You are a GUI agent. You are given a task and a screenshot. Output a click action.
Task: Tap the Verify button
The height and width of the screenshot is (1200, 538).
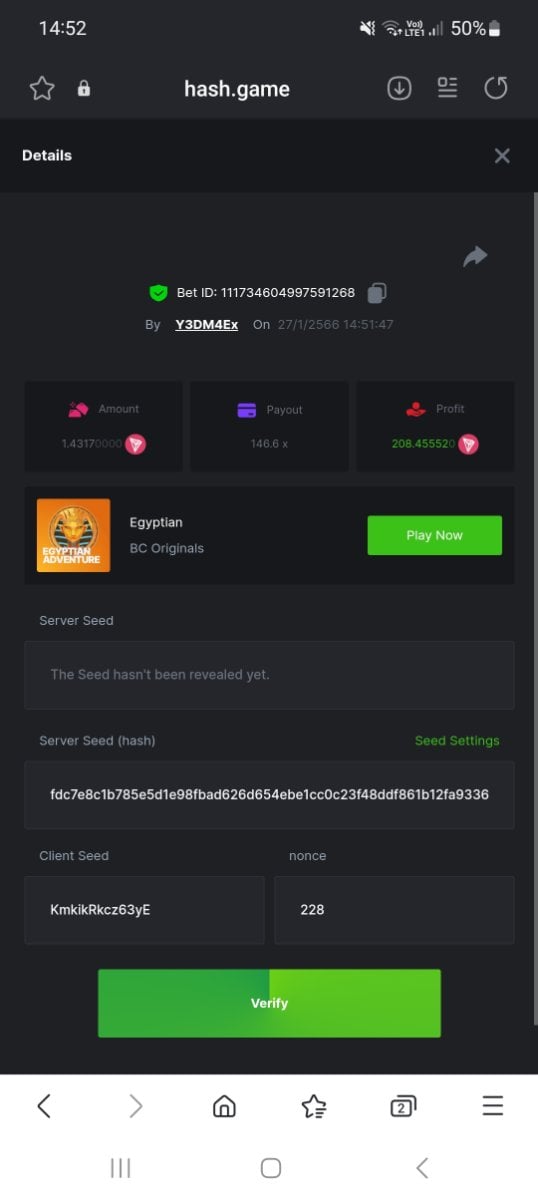coord(269,1003)
